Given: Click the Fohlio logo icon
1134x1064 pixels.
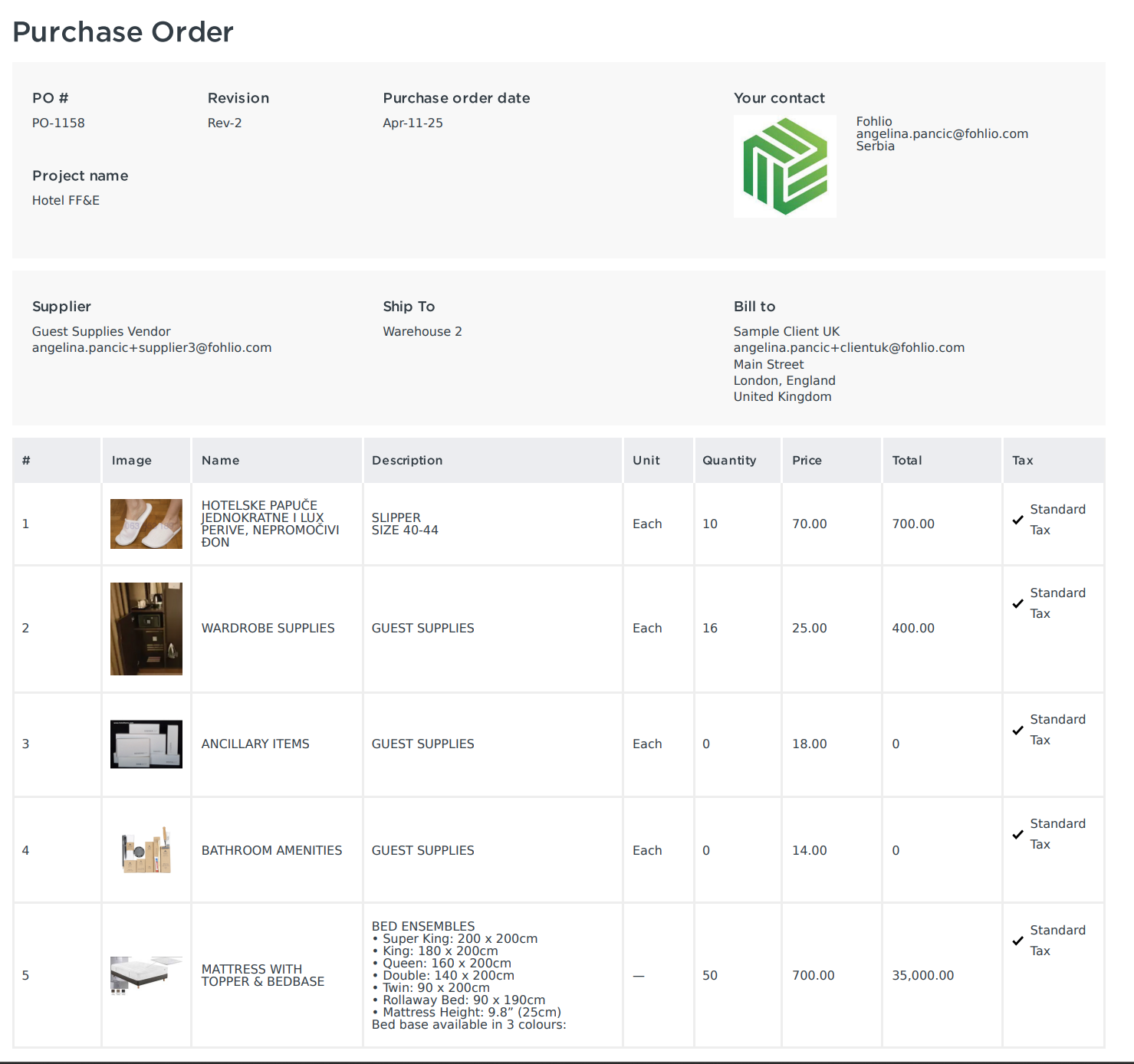Looking at the screenshot, I should click(784, 166).
